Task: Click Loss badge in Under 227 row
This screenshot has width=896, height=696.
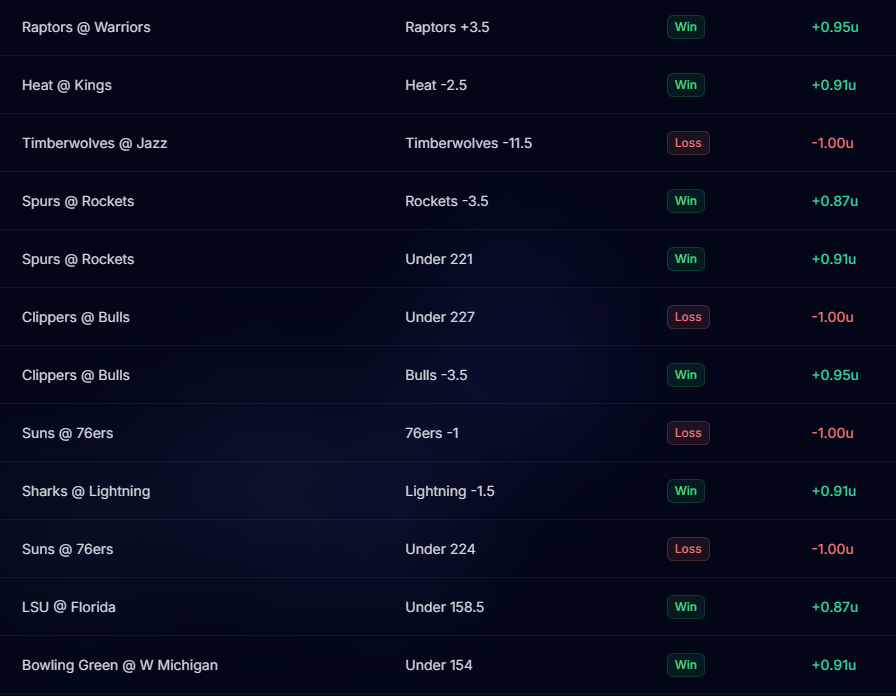Action: pos(688,317)
